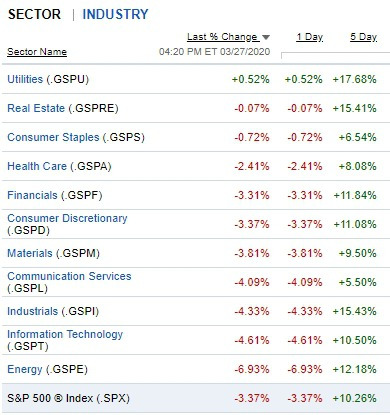Open the Real Estate (.GSPRE) sector link

coord(63,108)
